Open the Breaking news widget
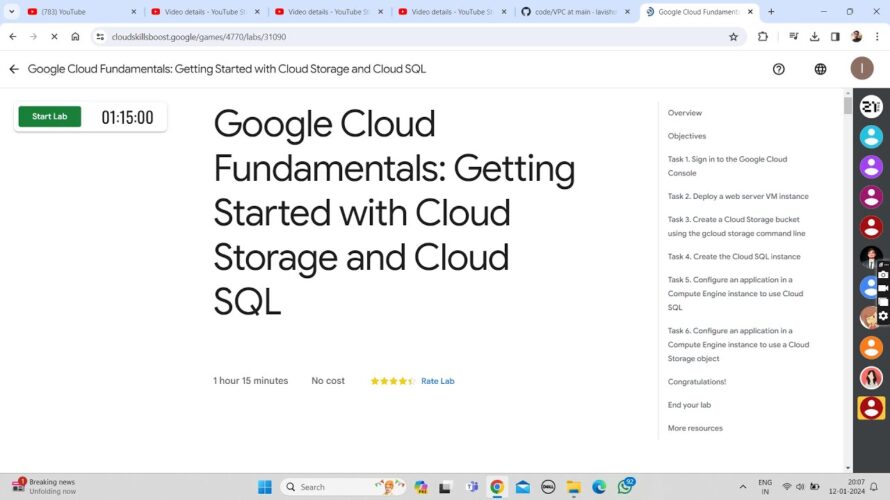The width and height of the screenshot is (890, 500). (x=44, y=486)
